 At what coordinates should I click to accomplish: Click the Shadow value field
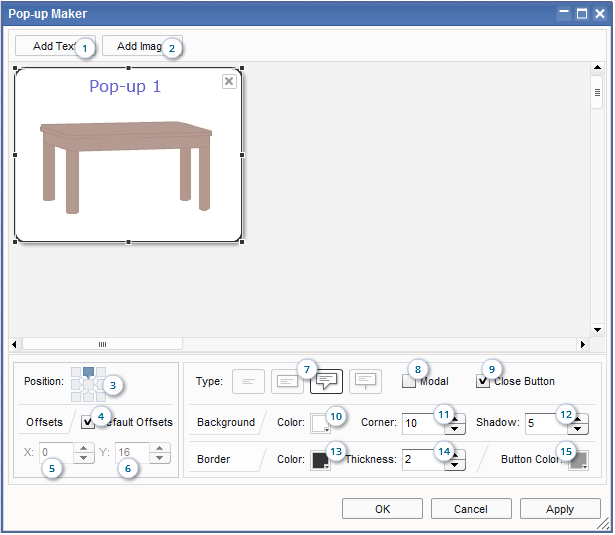click(546, 424)
